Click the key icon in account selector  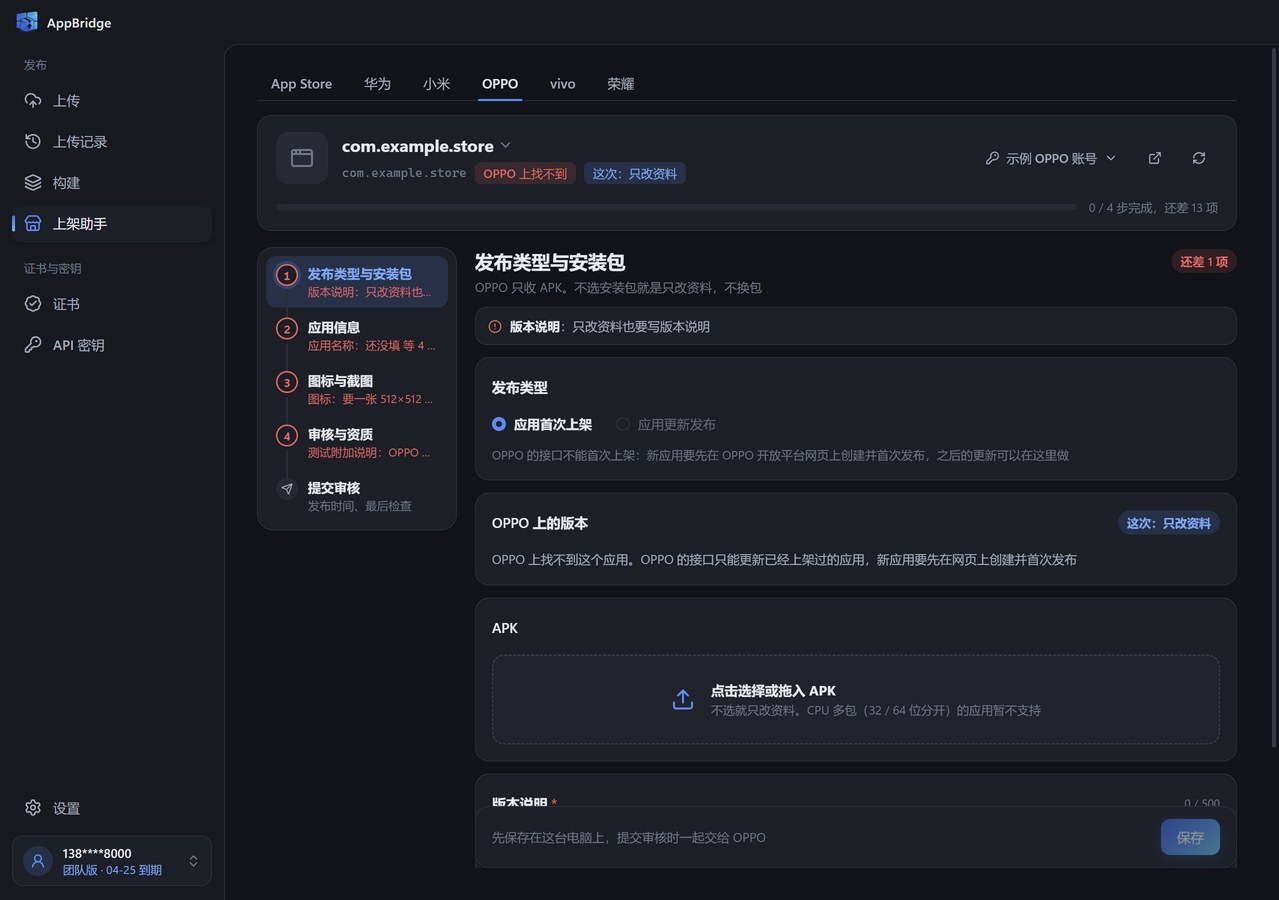click(x=992, y=158)
